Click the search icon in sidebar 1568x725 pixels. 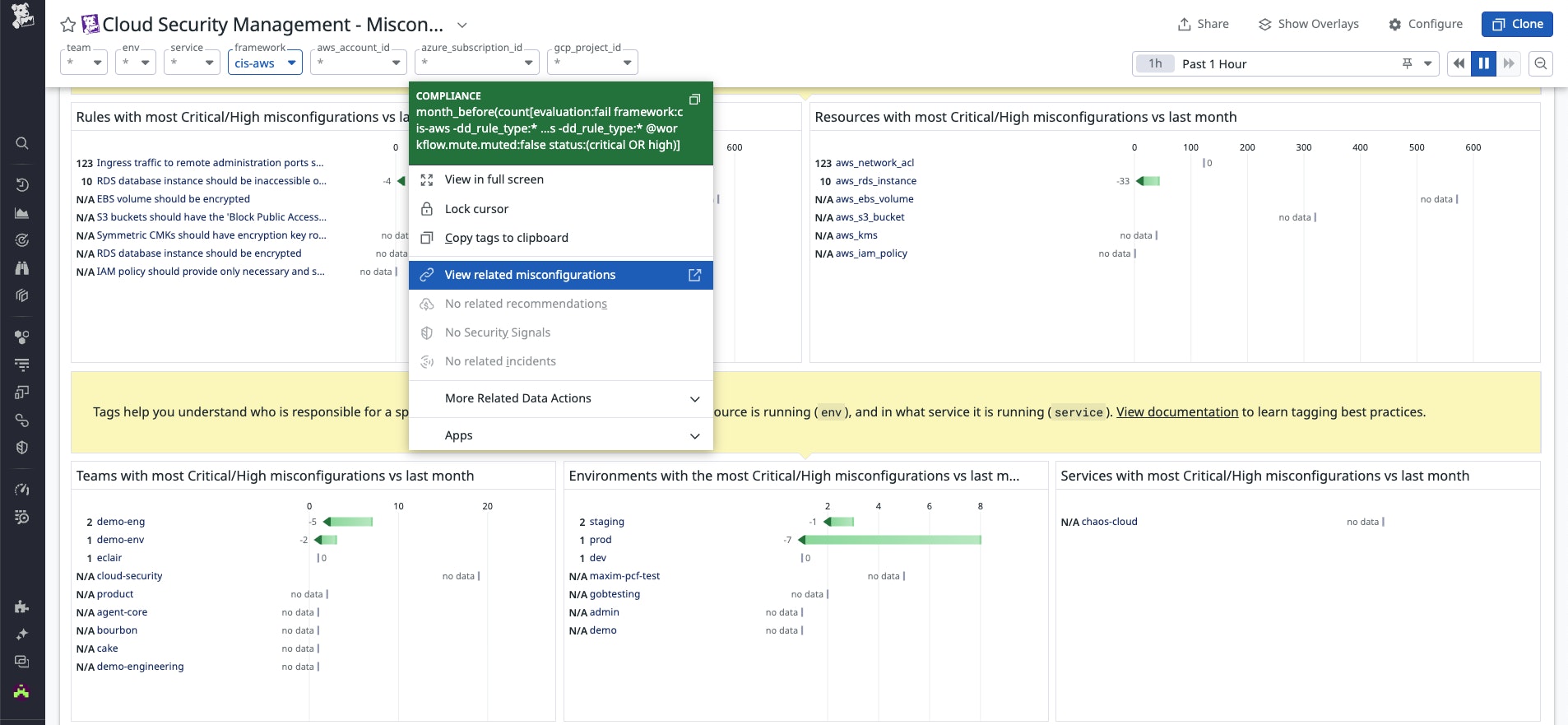tap(22, 143)
